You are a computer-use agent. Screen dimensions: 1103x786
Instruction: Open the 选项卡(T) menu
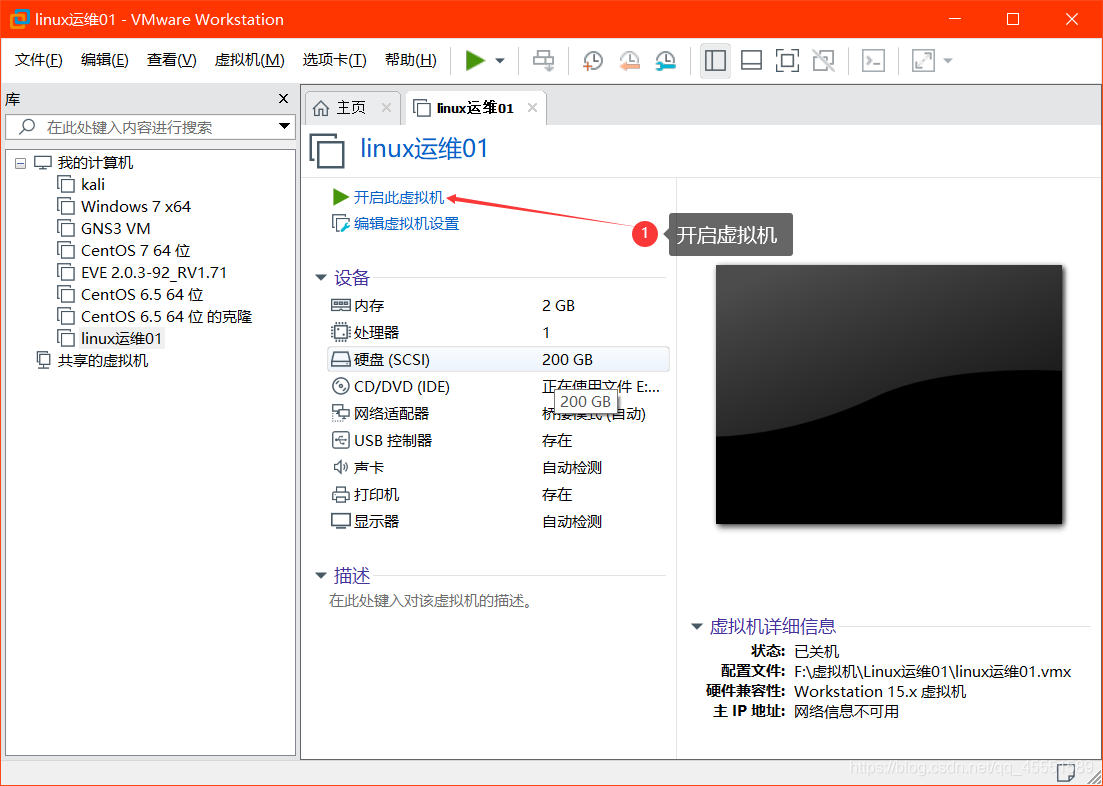point(334,61)
